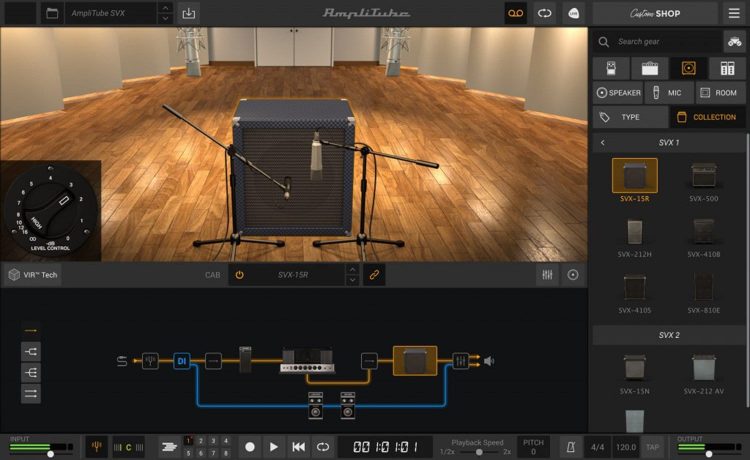Toggle VIR Tech mode
The height and width of the screenshot is (460, 750).
[x=33, y=275]
